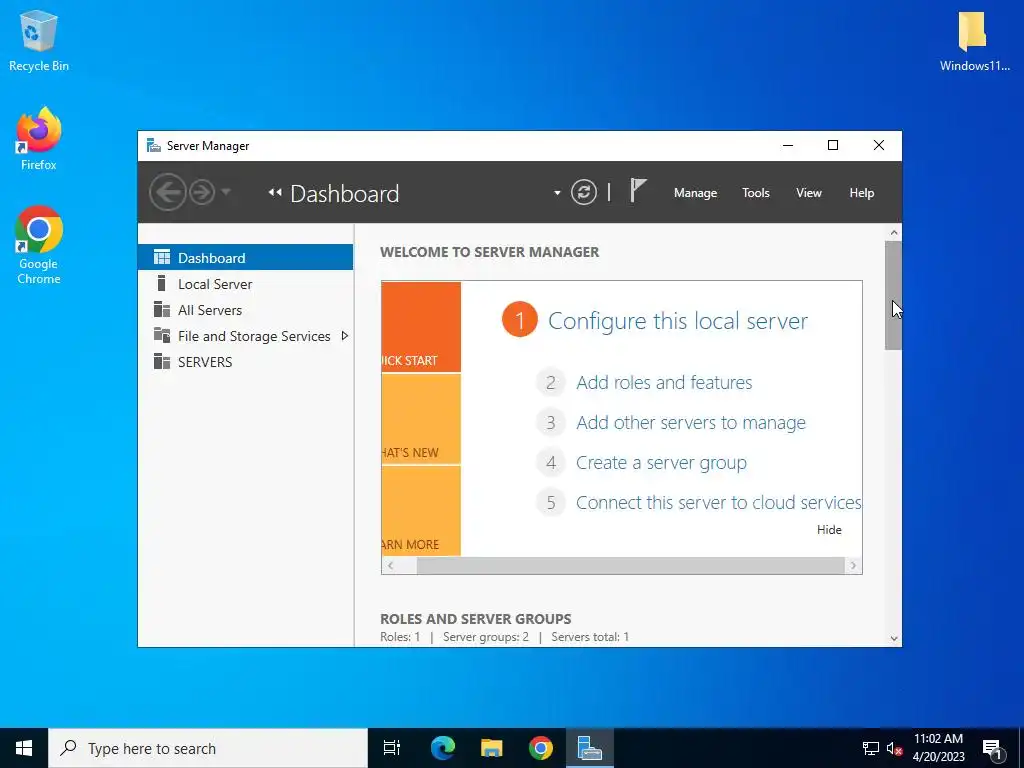
Task: Select Dashboard in the left navigation pane
Action: (x=246, y=258)
